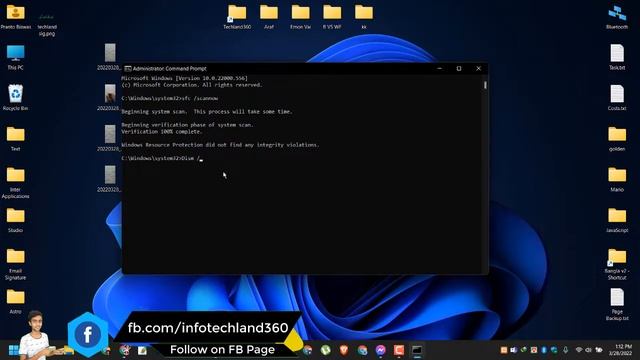Launch uTorrent from the taskbar
Screen dimensions: 640x360
326,350
